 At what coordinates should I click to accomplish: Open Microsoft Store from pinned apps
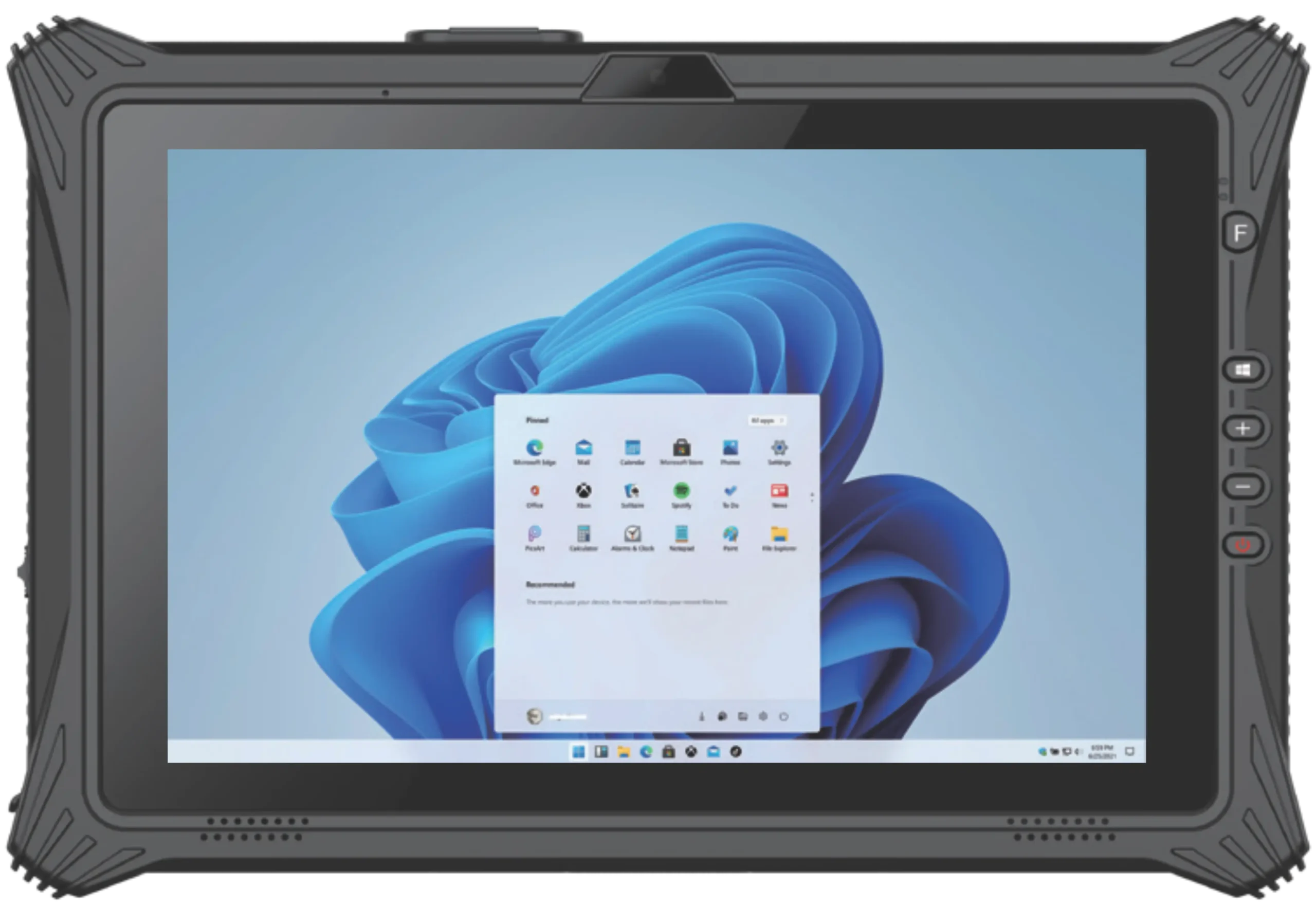[x=681, y=452]
